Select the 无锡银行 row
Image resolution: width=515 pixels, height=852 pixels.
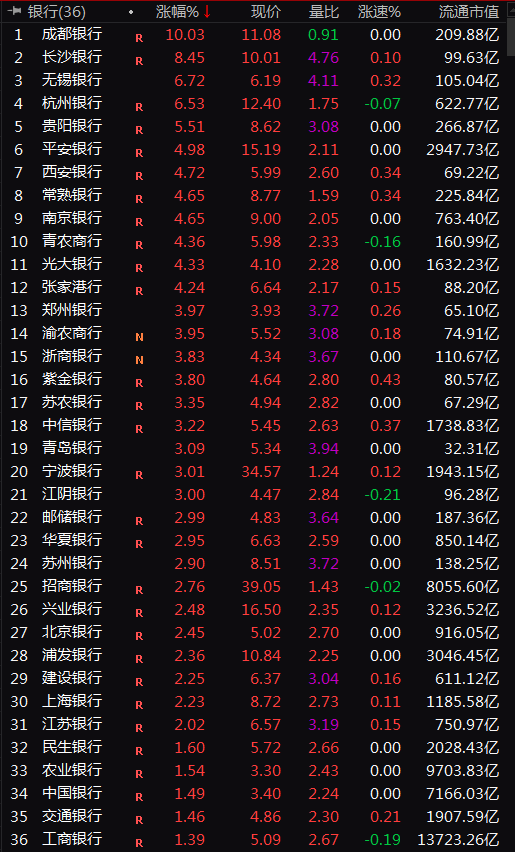pos(255,80)
